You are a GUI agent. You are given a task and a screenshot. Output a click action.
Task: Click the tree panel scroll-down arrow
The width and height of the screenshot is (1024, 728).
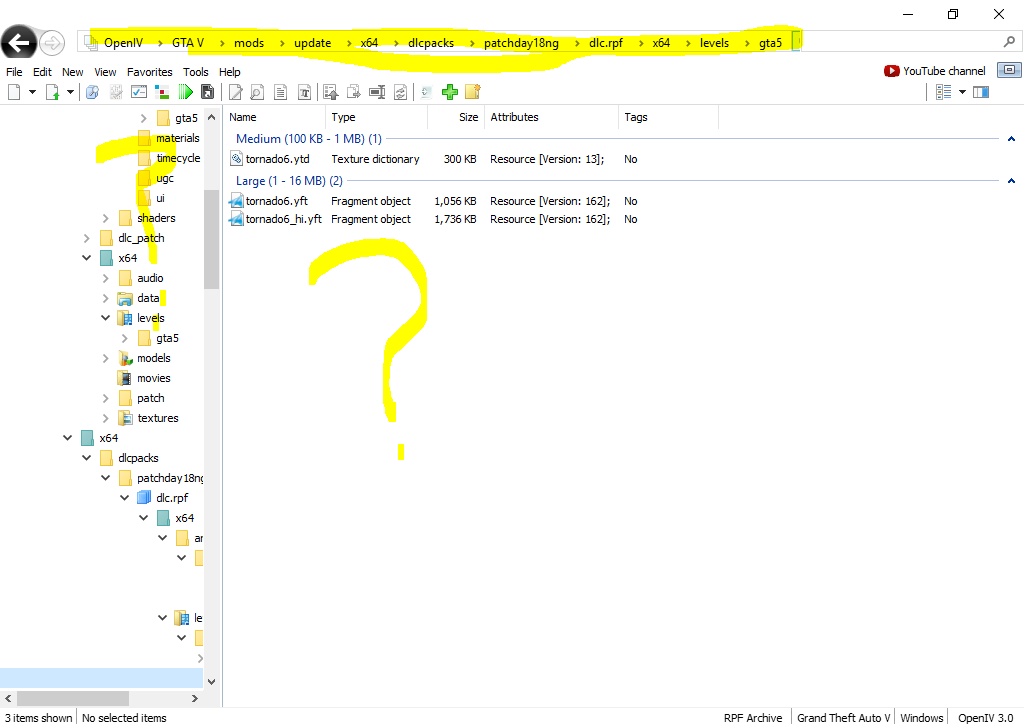click(x=211, y=682)
